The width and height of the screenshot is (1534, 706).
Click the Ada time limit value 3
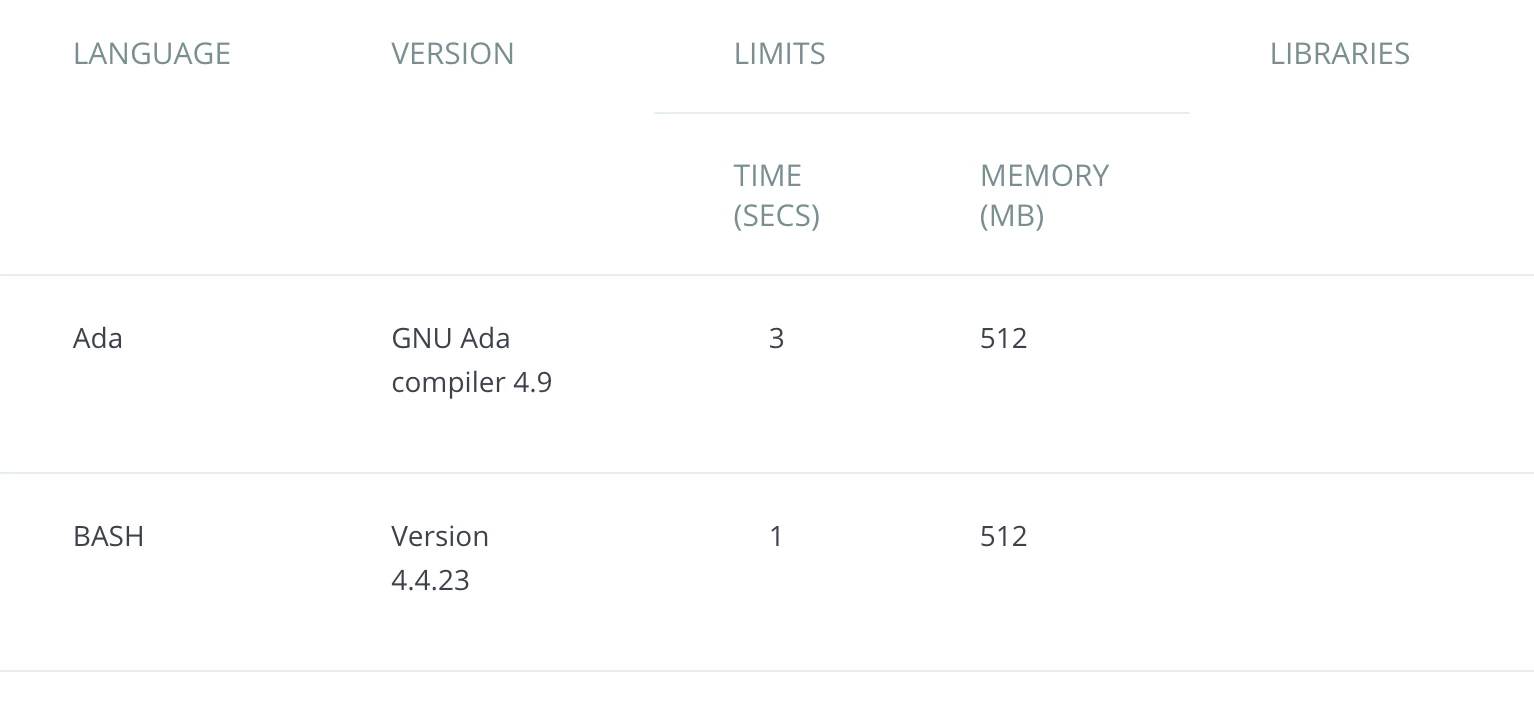[x=776, y=338]
